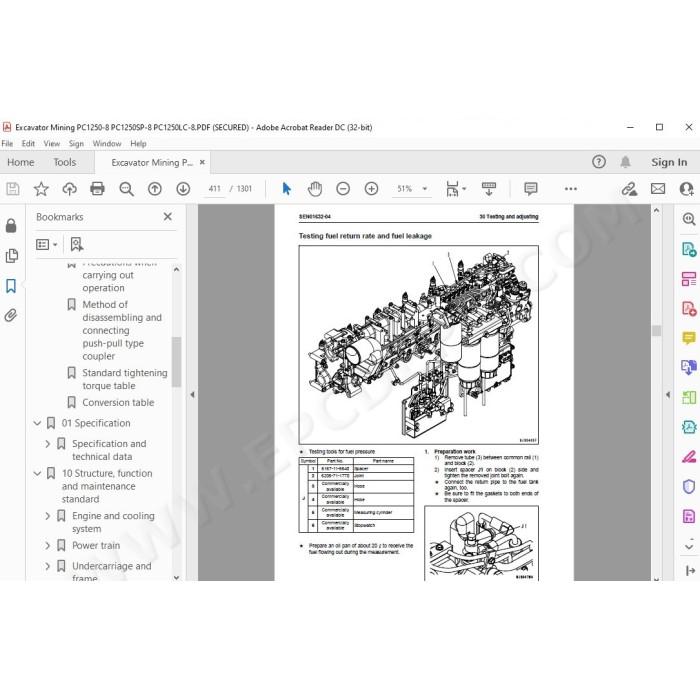Activate the Hand pan tool
Viewport: 700px width, 700px height.
(315, 189)
